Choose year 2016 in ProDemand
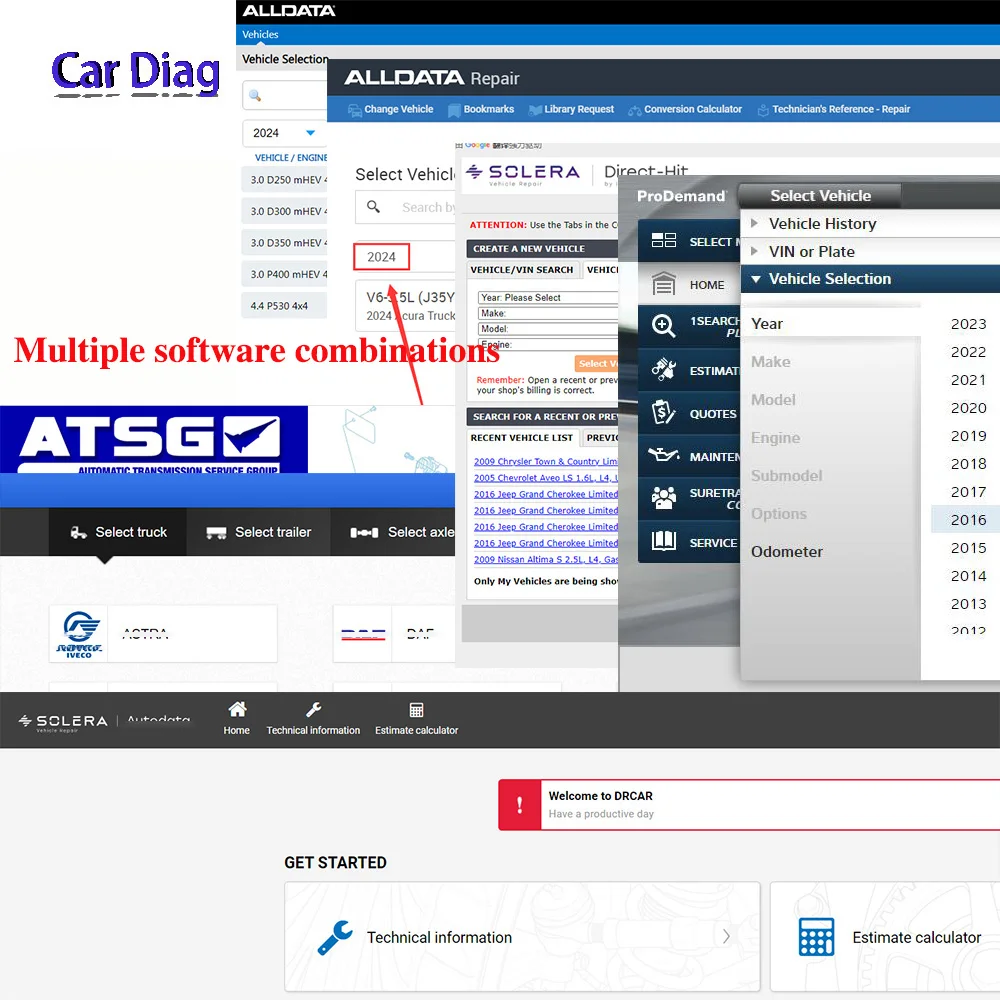Viewport: 1000px width, 1000px height. (968, 520)
